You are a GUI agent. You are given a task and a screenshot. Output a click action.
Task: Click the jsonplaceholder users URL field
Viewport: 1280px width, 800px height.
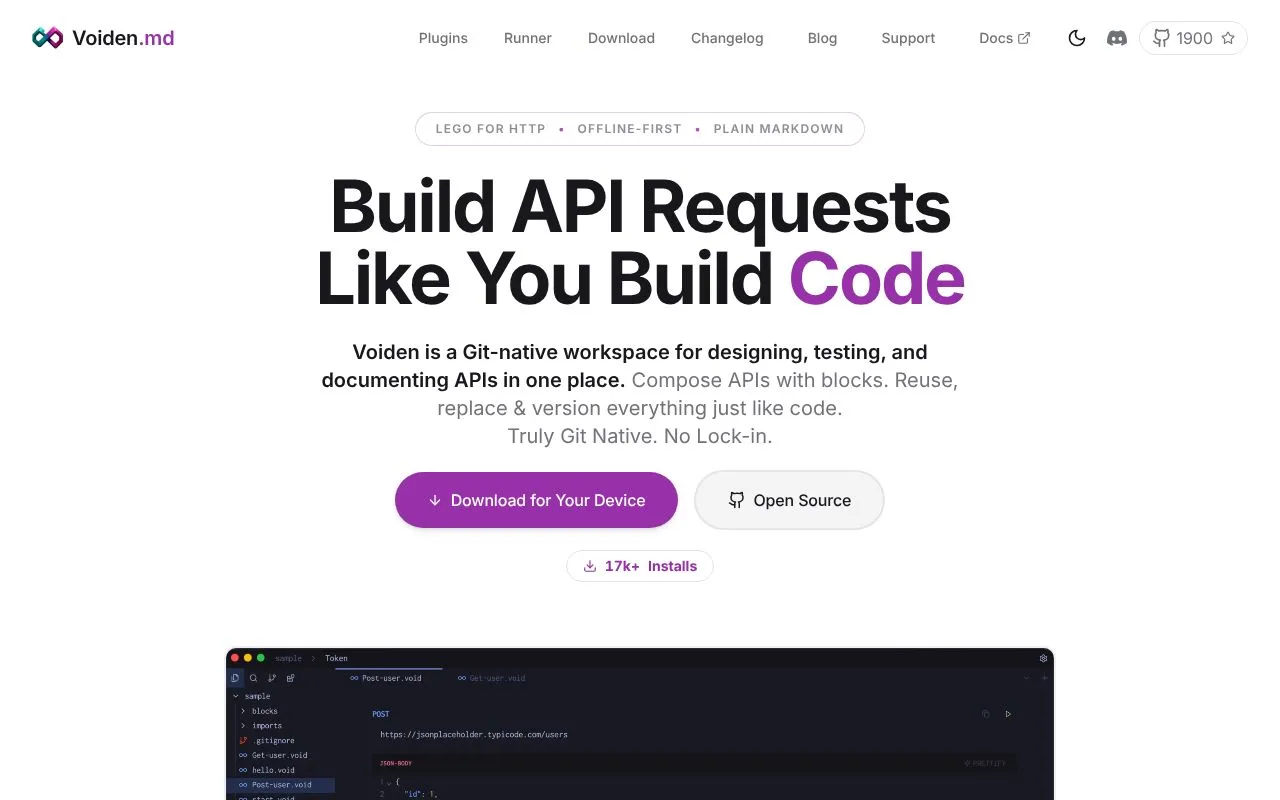474,735
